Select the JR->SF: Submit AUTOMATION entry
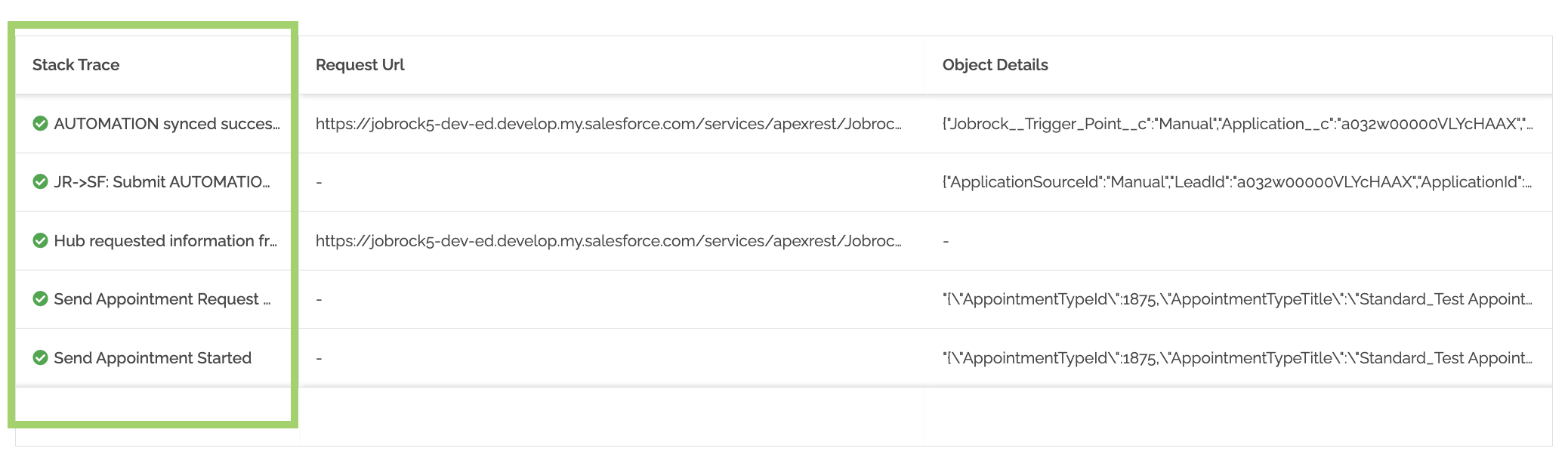Viewport: 1568px width, 476px height. (x=162, y=182)
